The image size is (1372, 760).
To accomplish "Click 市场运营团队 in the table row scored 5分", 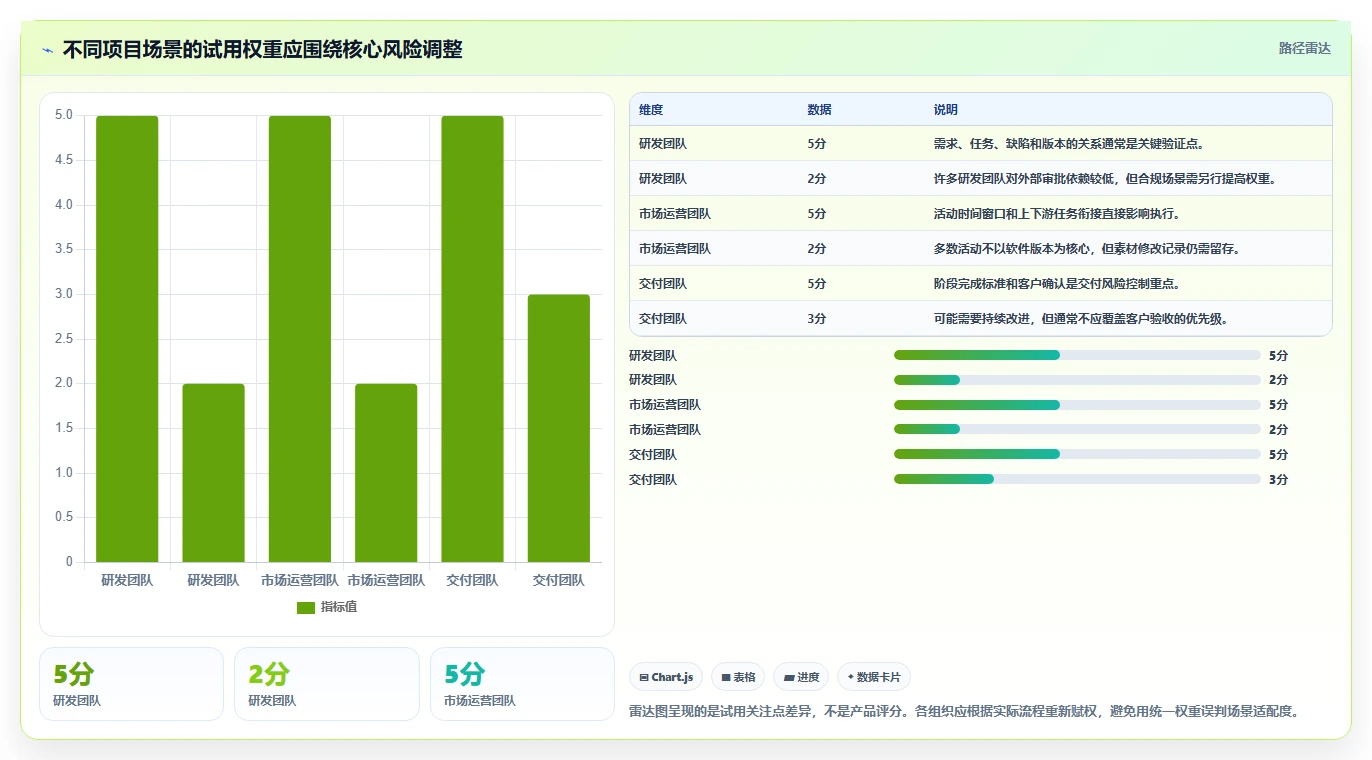I will 675,214.
